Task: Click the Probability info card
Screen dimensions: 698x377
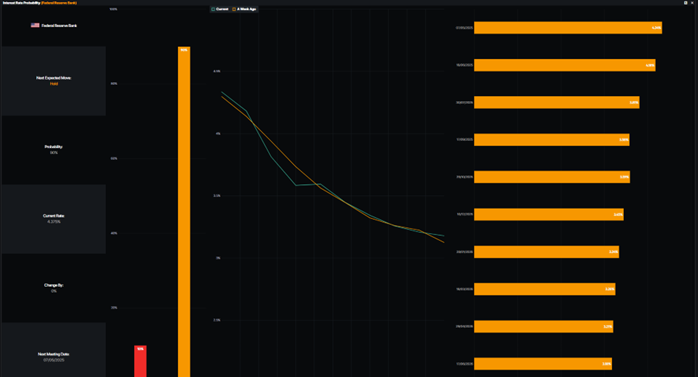Action: [x=54, y=150]
